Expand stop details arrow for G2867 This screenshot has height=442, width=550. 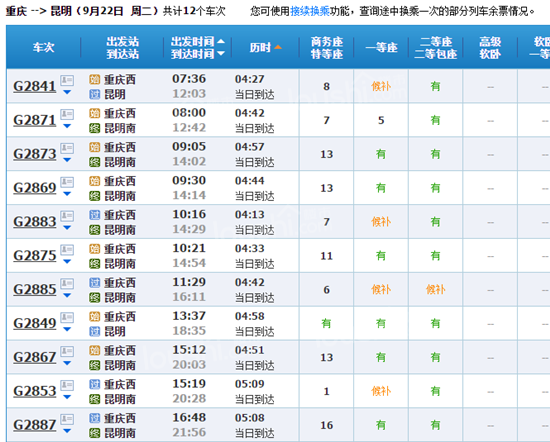pos(67,363)
